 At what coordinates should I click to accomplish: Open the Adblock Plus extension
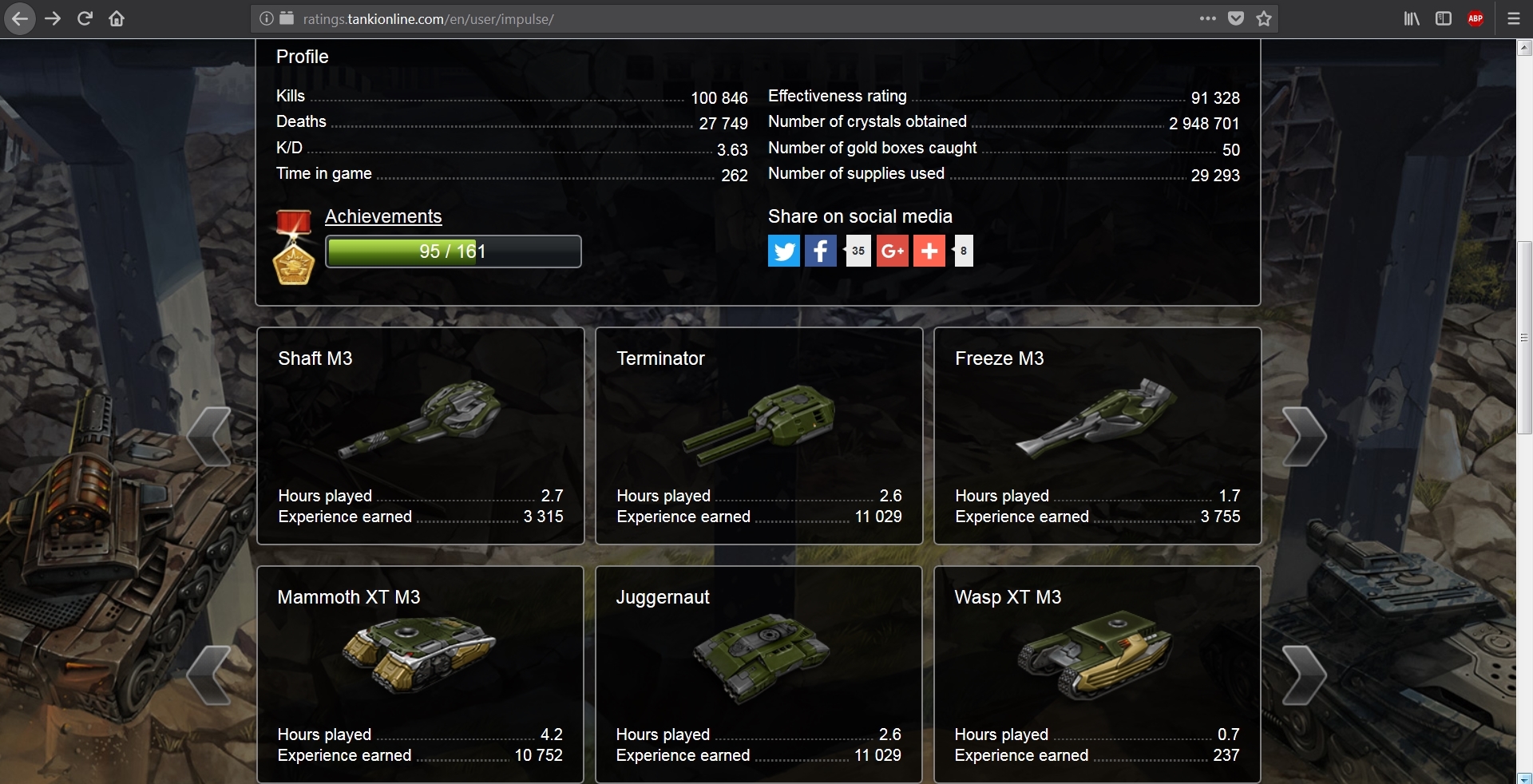tap(1476, 18)
